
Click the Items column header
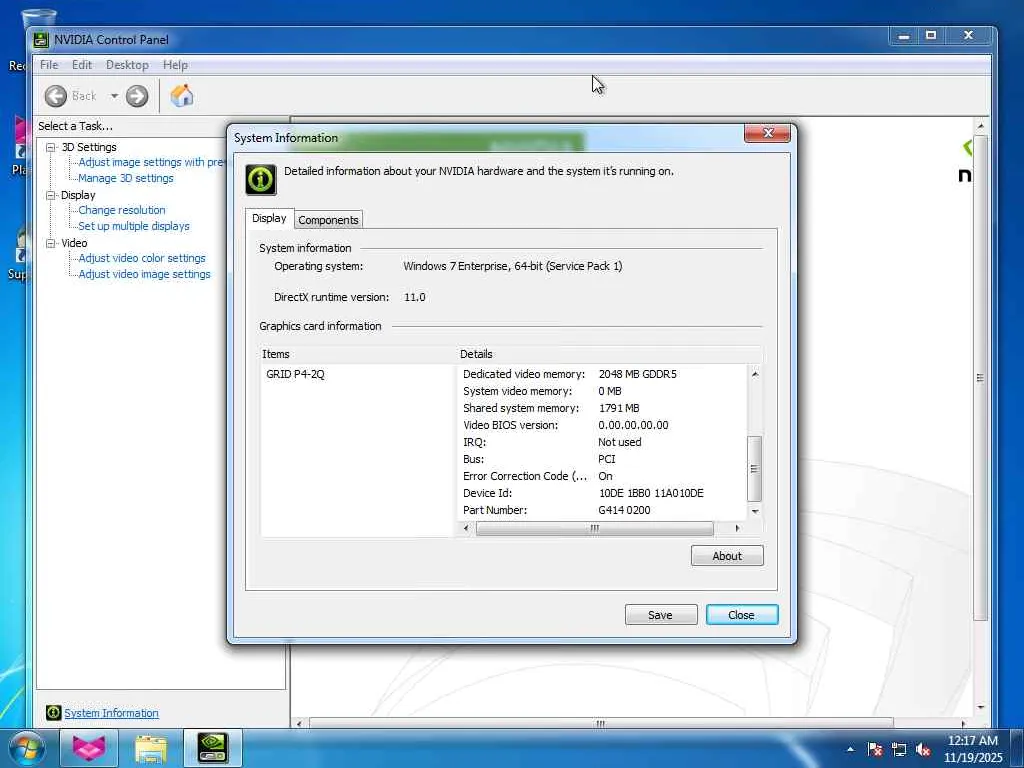[357, 354]
